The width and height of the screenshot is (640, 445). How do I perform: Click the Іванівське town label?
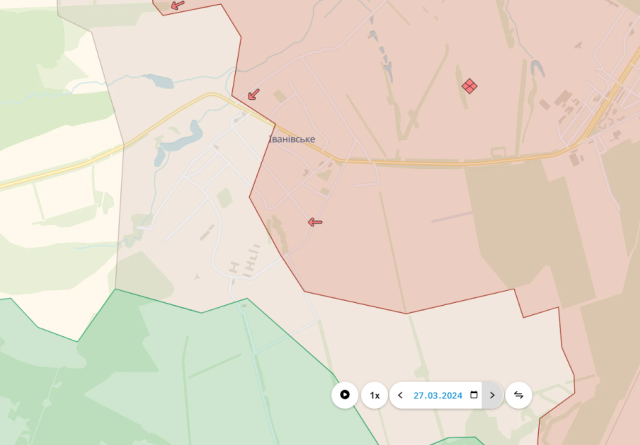point(293,139)
